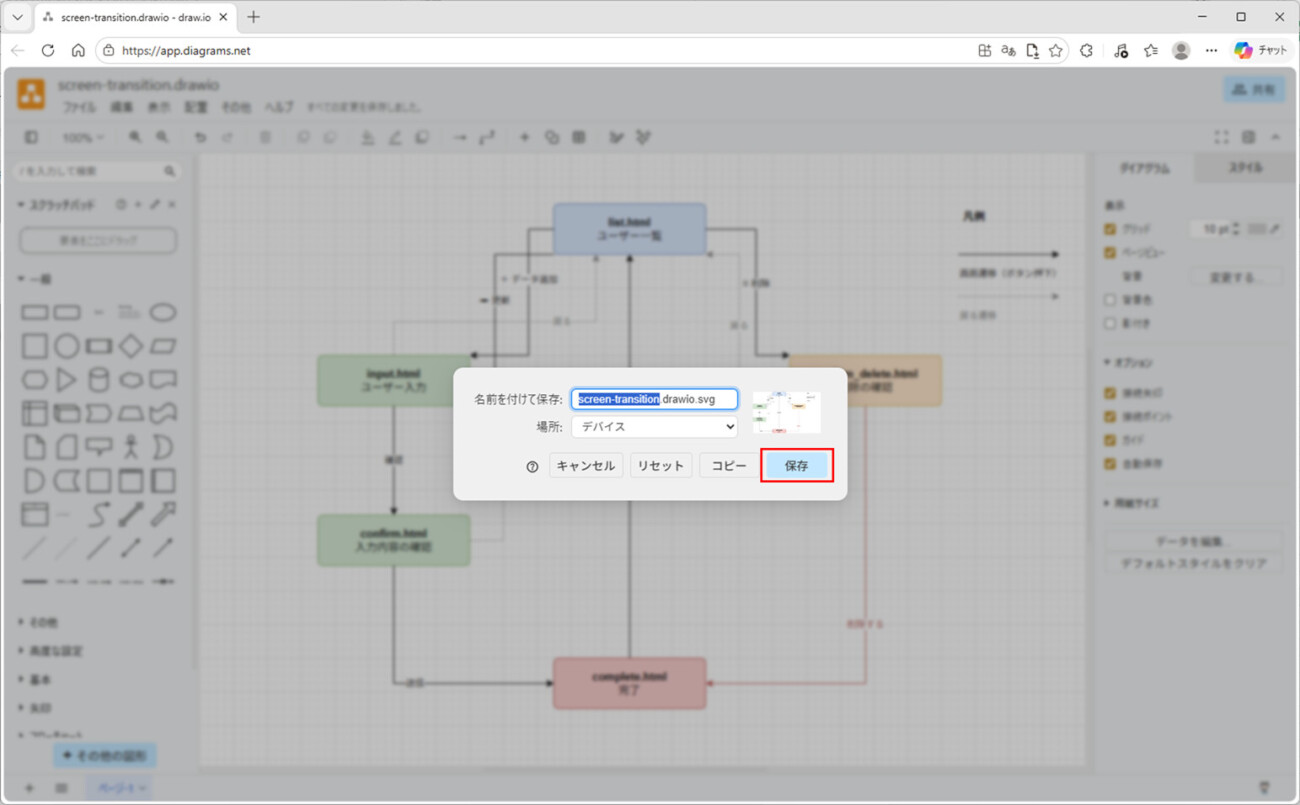Click the filename input field
Screen dimensions: 1300x805
(654, 399)
